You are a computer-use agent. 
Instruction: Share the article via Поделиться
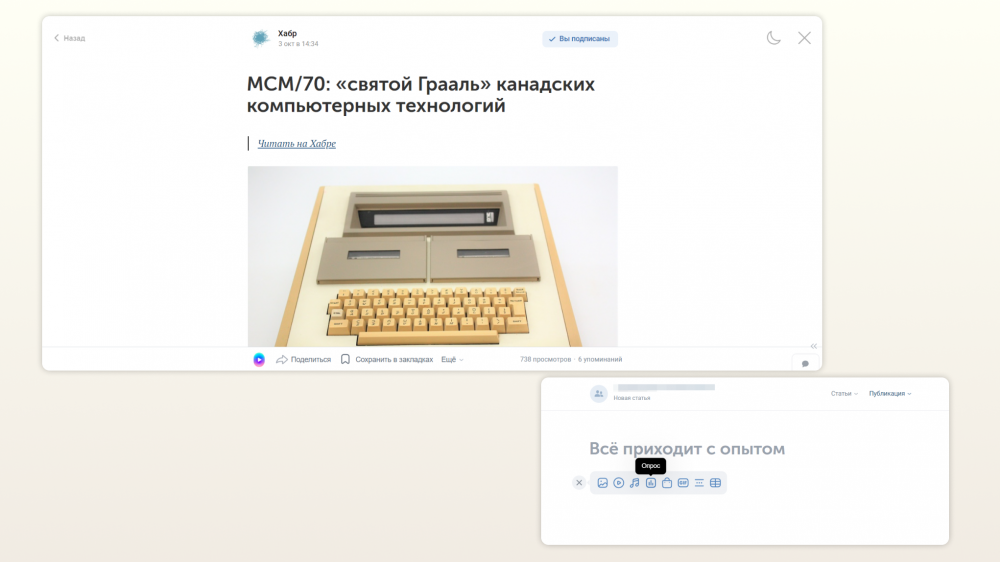point(304,360)
